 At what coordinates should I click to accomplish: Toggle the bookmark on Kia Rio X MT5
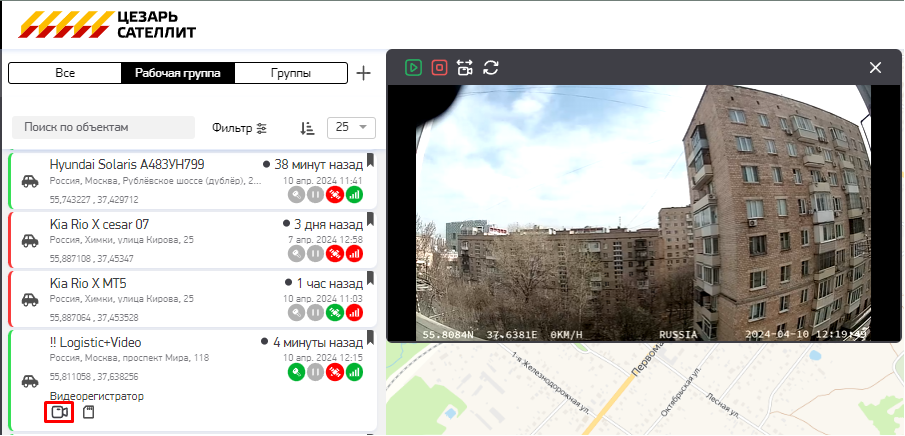tap(371, 278)
